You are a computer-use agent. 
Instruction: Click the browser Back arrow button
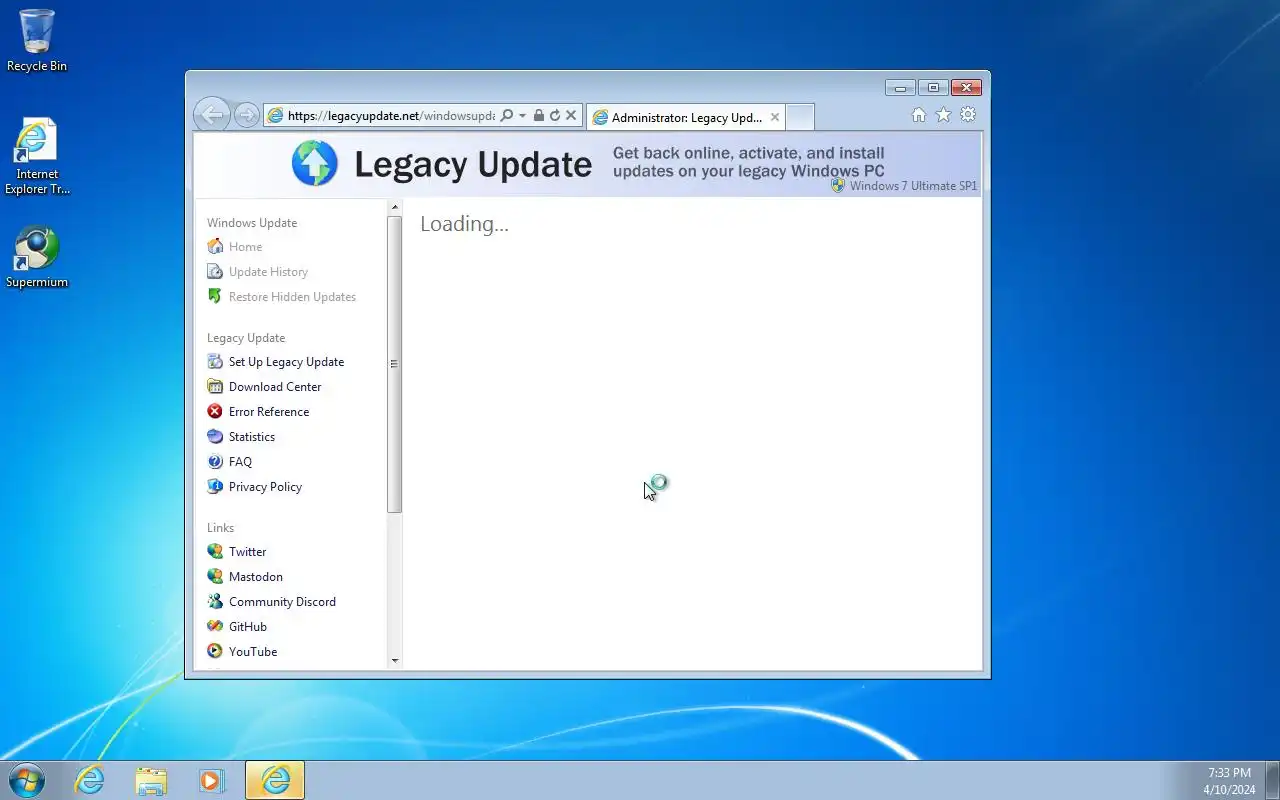212,115
